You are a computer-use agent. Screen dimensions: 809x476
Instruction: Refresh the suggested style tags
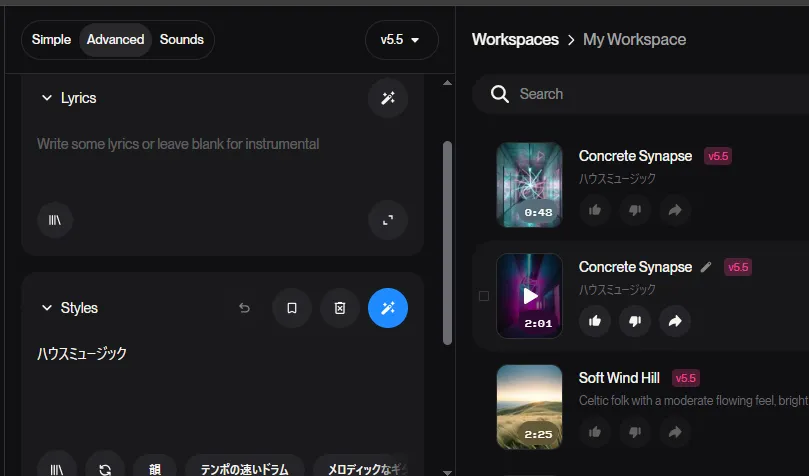click(105, 468)
